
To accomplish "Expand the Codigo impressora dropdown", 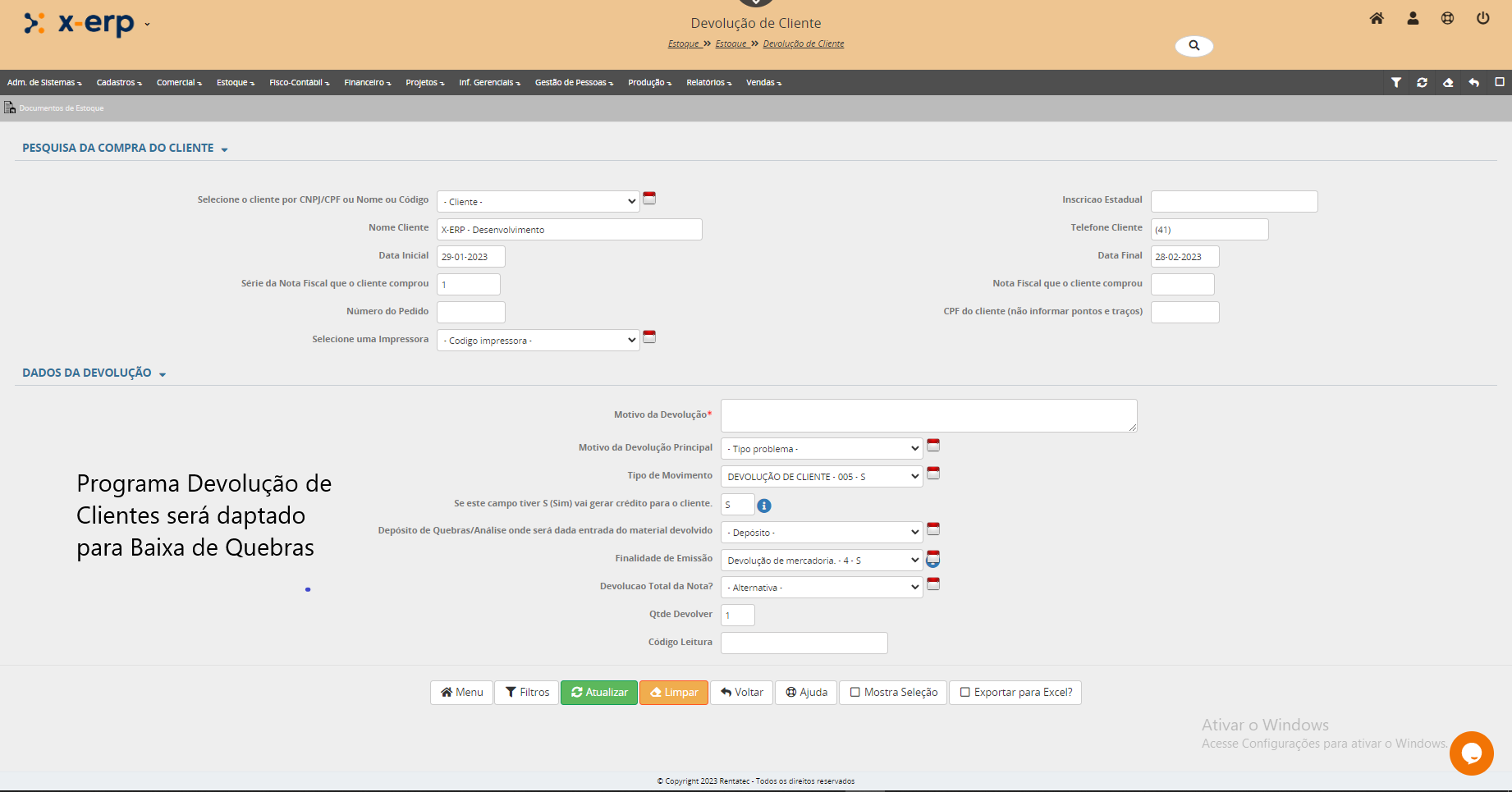I will click(538, 340).
